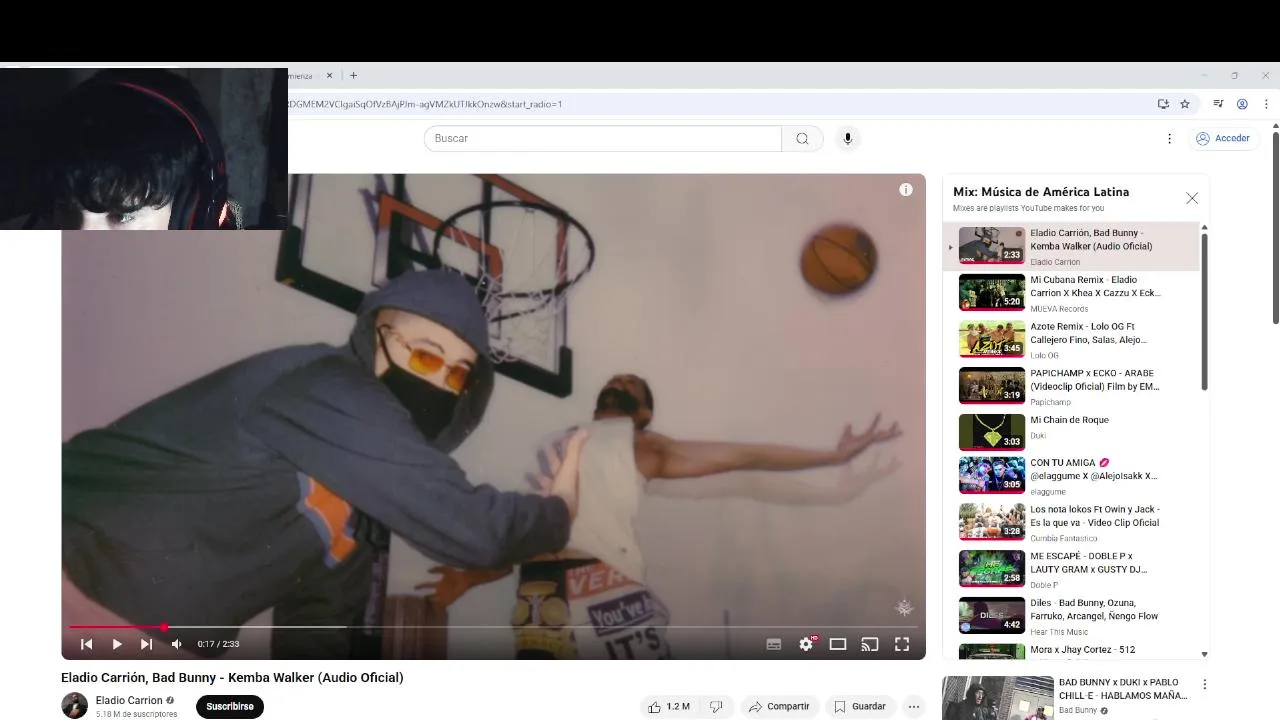Open YouTube settings three-dot menu
Image resolution: width=1280 pixels, height=720 pixels.
coord(1169,138)
